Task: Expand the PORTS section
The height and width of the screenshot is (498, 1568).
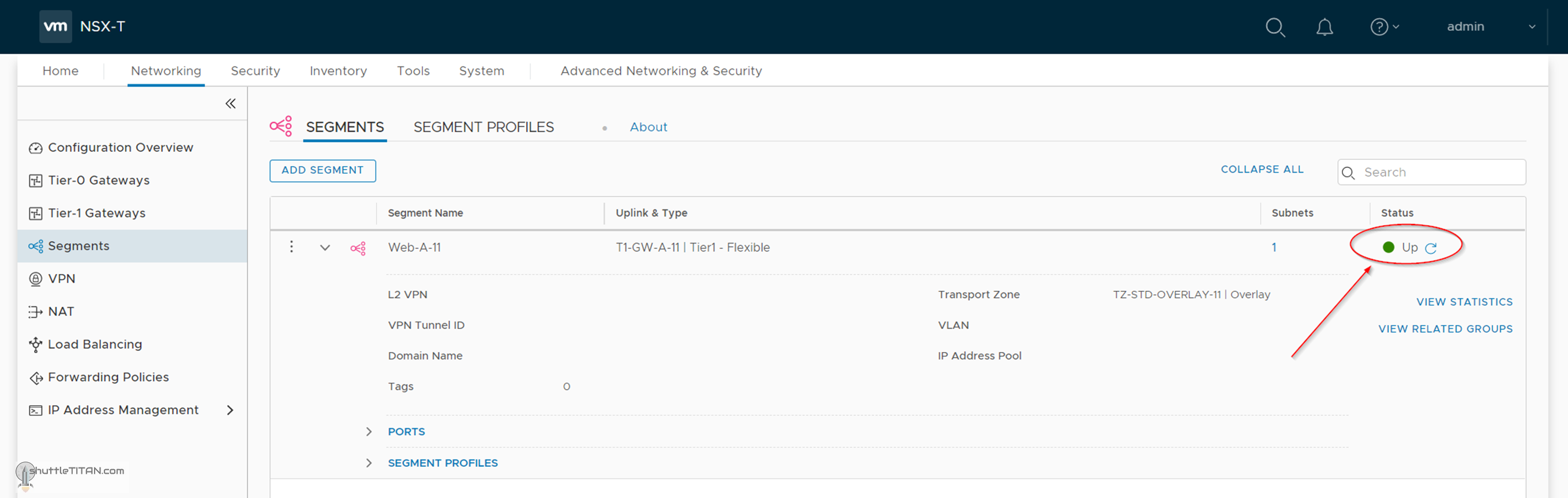Action: (x=369, y=432)
